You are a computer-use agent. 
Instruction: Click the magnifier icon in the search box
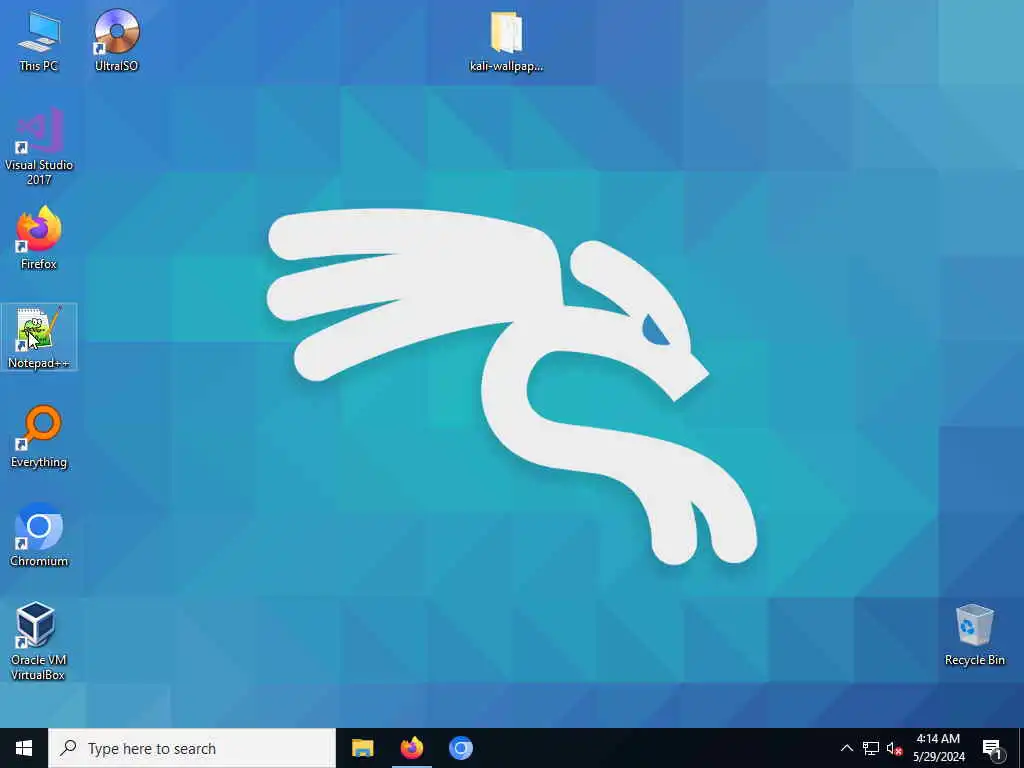(x=68, y=748)
